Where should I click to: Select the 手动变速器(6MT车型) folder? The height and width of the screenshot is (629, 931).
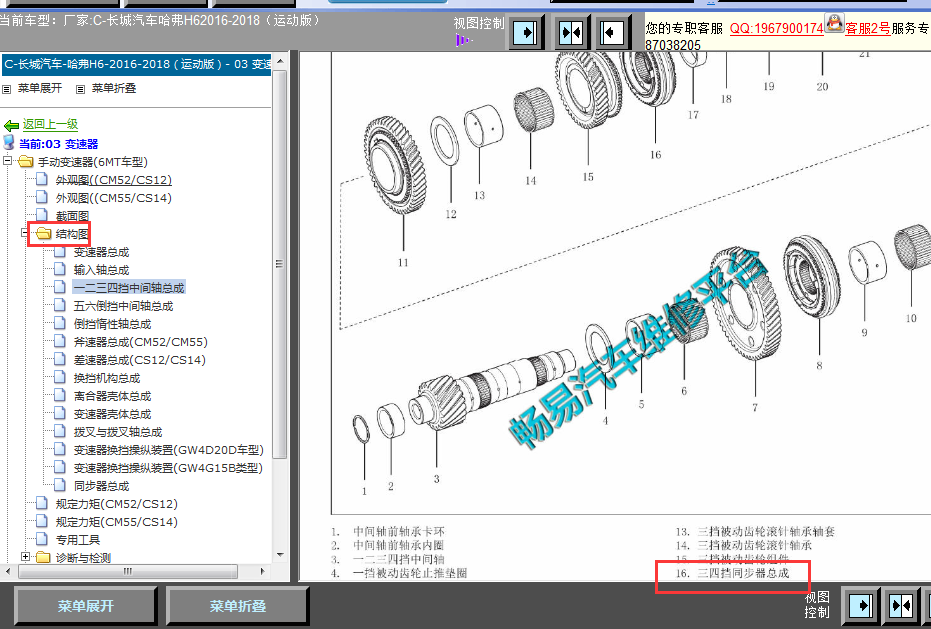pyautogui.click(x=93, y=162)
